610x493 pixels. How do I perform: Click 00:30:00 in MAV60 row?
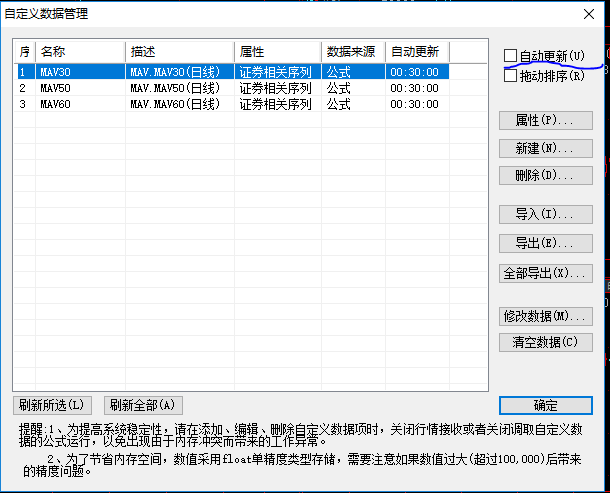coord(414,104)
